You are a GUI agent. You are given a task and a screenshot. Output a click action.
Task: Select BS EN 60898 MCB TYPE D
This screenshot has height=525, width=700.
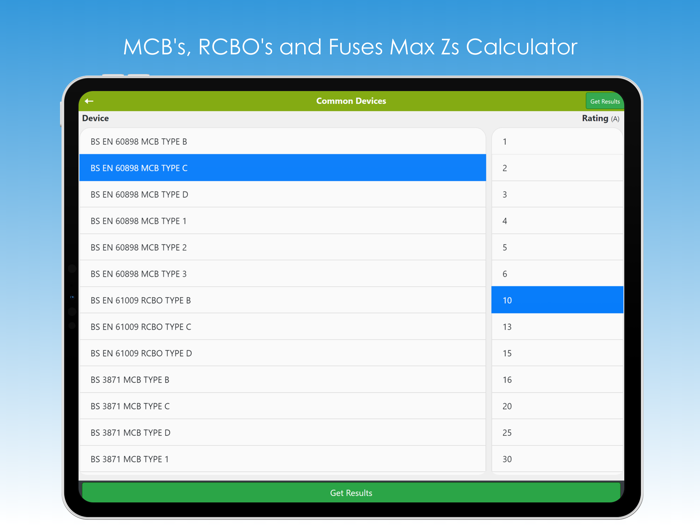[x=282, y=194]
